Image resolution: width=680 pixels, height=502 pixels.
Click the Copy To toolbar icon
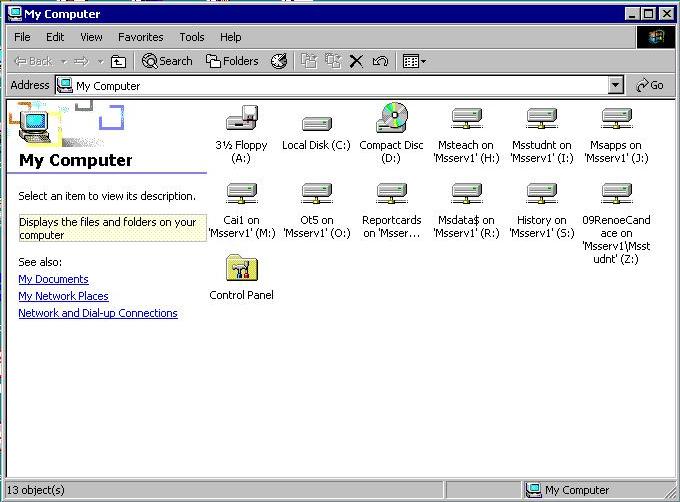[333, 61]
